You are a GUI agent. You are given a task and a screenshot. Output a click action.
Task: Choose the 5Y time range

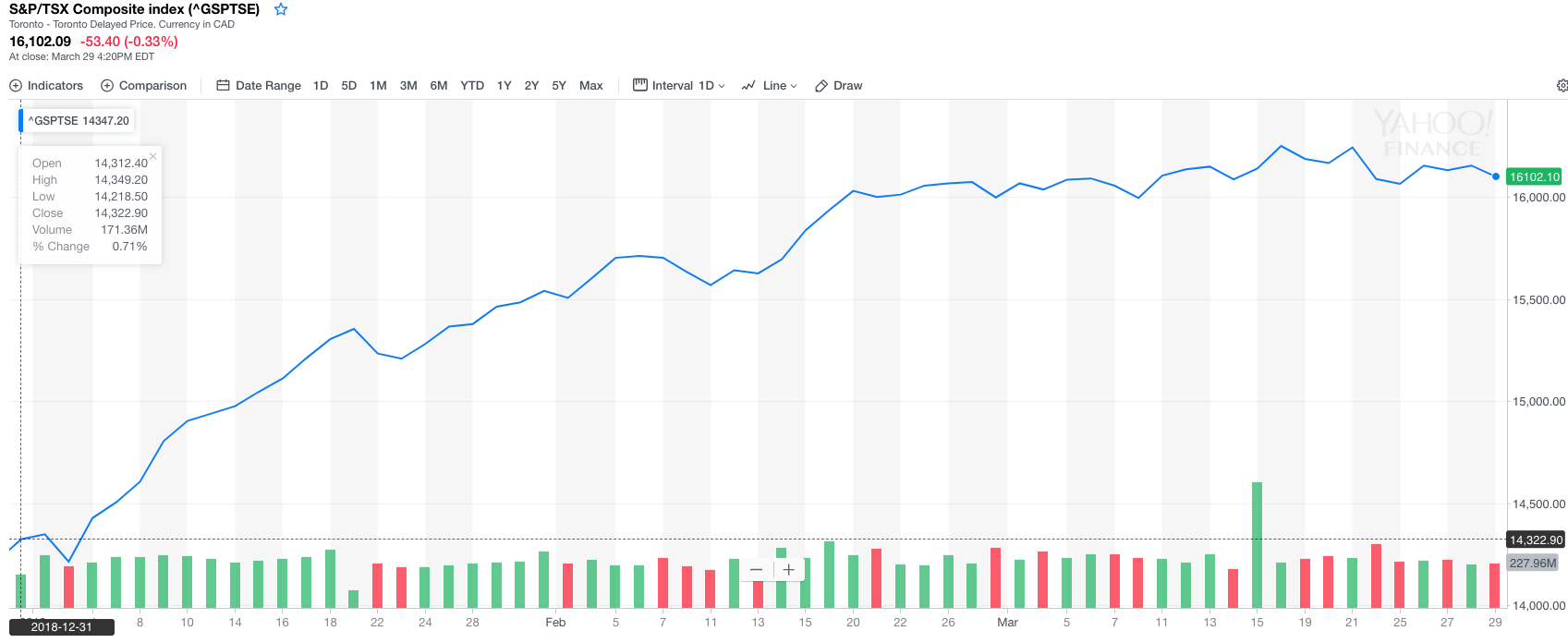tap(559, 86)
